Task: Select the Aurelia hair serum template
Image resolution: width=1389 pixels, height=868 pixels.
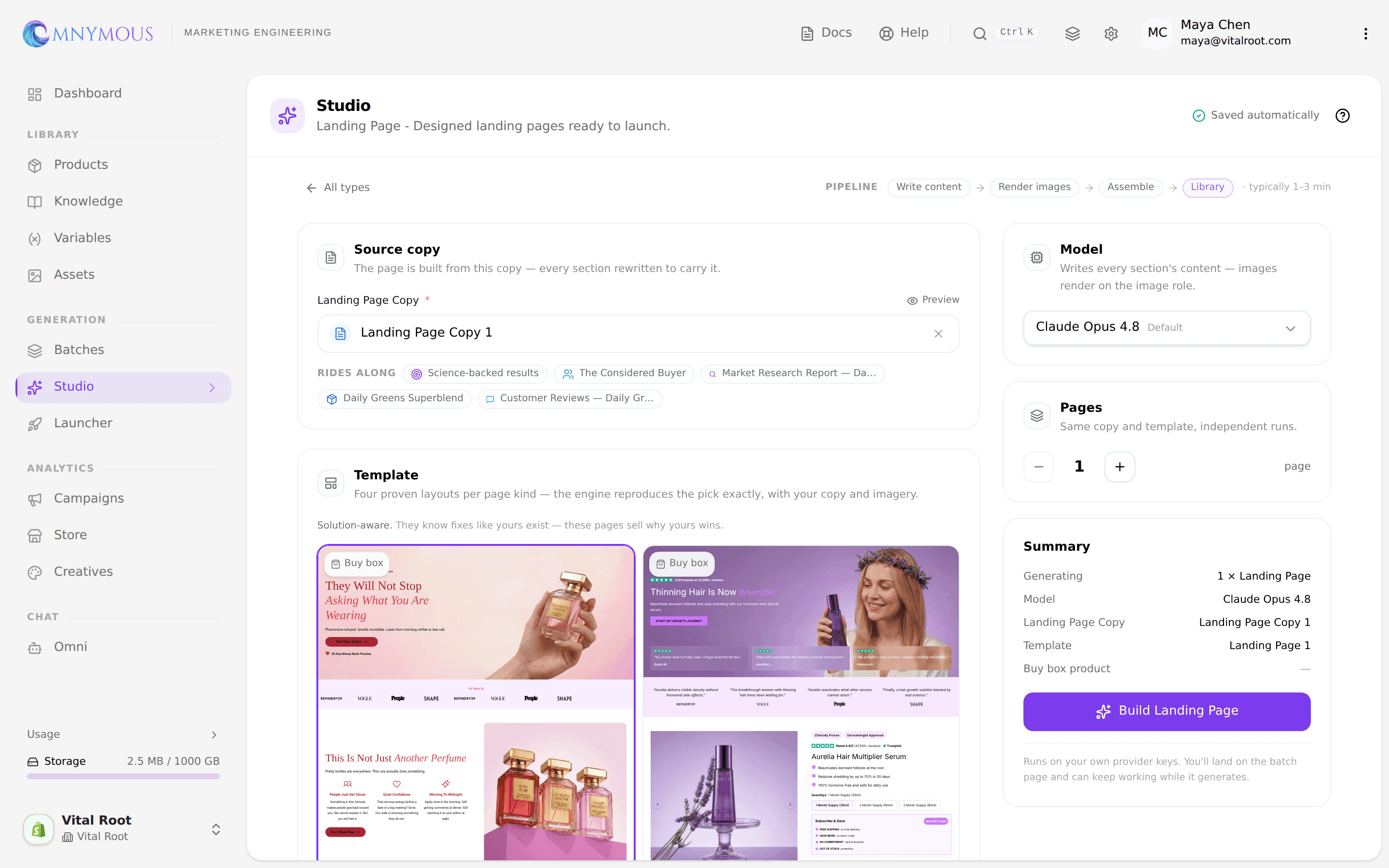Action: point(801,703)
